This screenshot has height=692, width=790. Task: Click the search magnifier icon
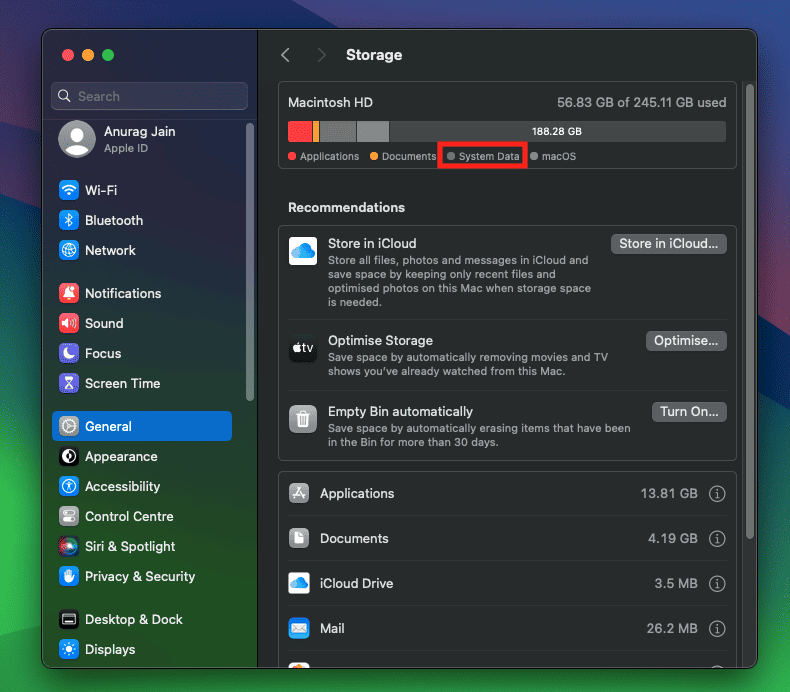click(64, 96)
